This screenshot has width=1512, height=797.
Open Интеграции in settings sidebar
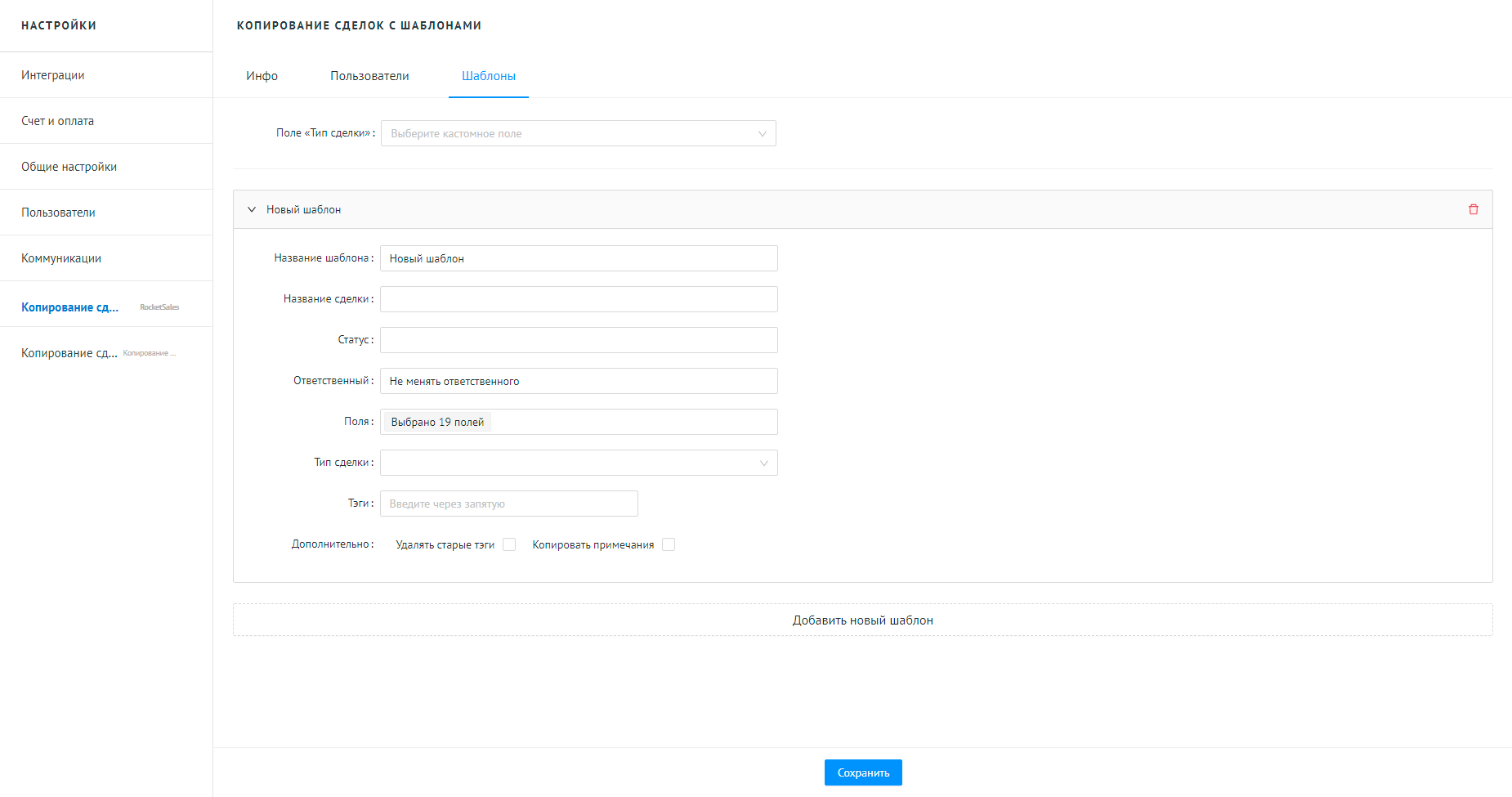106,75
